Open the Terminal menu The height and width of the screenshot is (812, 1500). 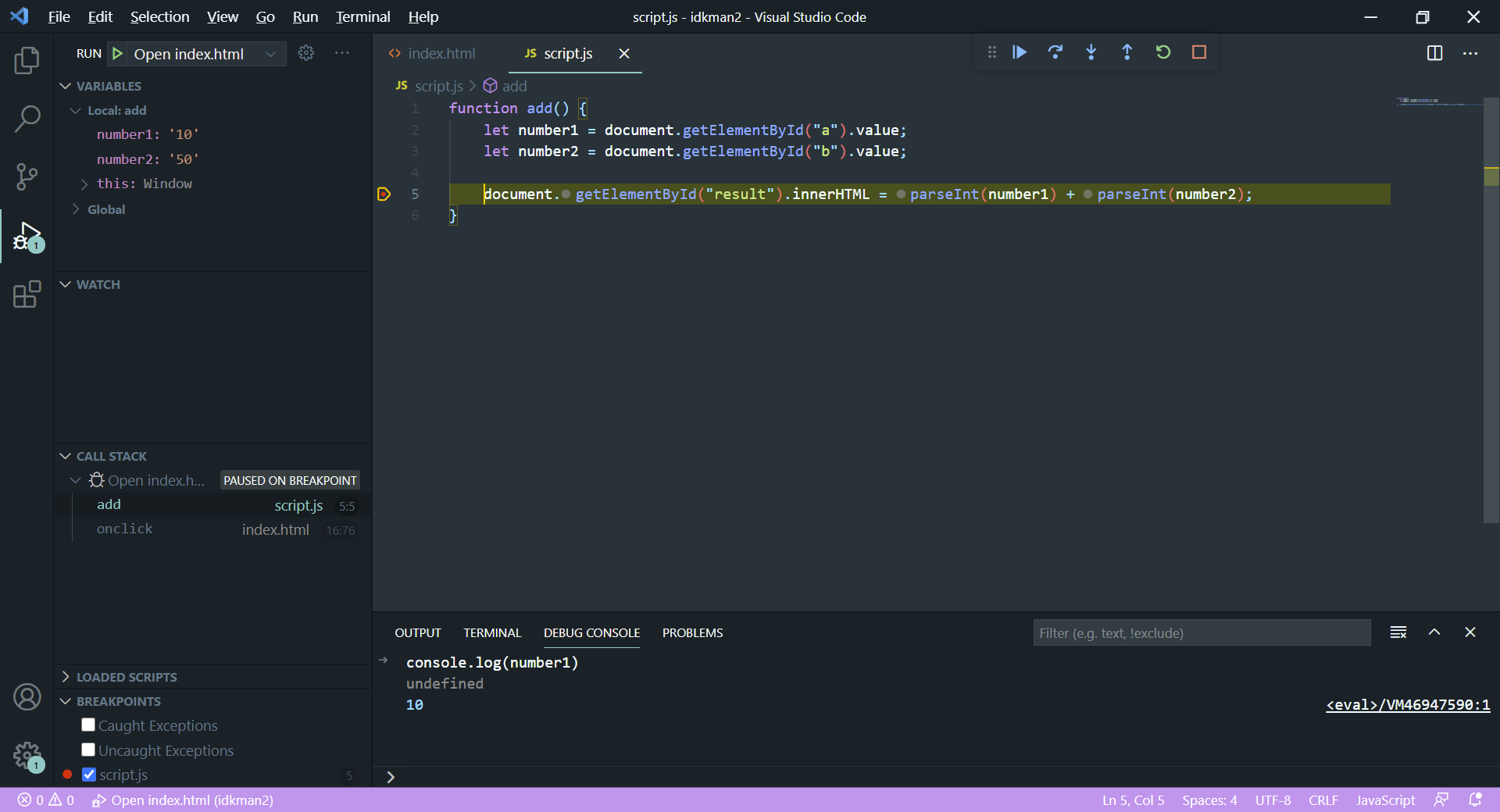point(362,16)
